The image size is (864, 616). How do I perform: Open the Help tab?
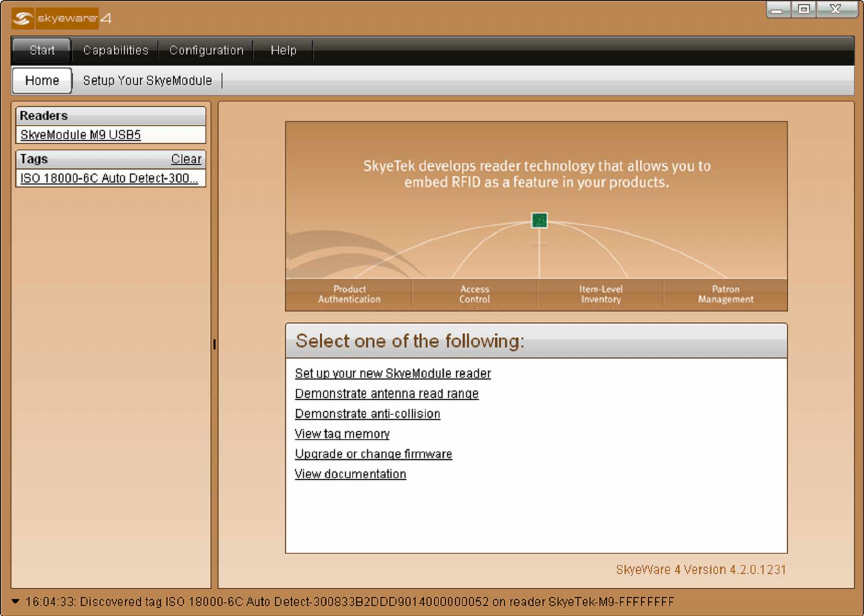pos(283,50)
